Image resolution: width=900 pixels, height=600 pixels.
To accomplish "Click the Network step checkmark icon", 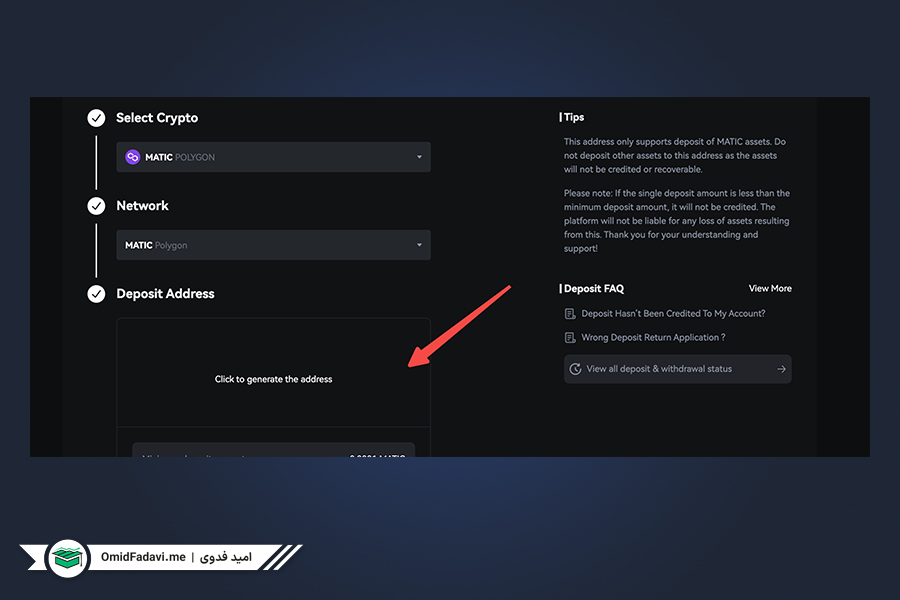I will pyautogui.click(x=96, y=206).
